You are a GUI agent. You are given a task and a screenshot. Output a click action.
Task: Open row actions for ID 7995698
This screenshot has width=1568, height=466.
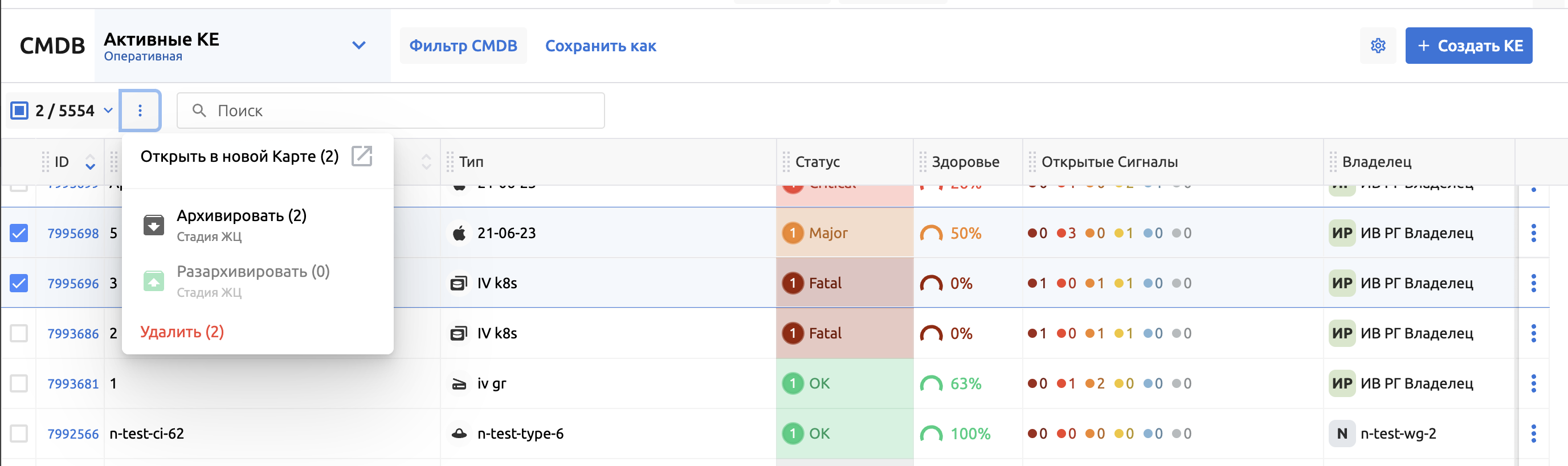[x=1533, y=233]
